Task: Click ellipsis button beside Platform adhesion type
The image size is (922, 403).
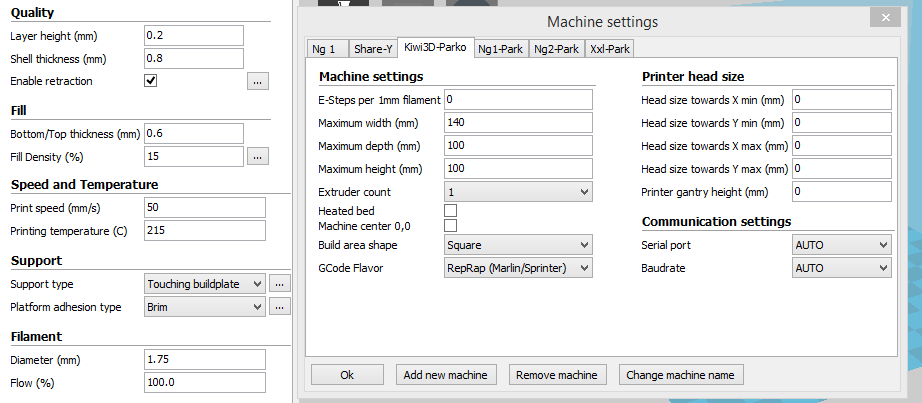Action: [x=280, y=307]
